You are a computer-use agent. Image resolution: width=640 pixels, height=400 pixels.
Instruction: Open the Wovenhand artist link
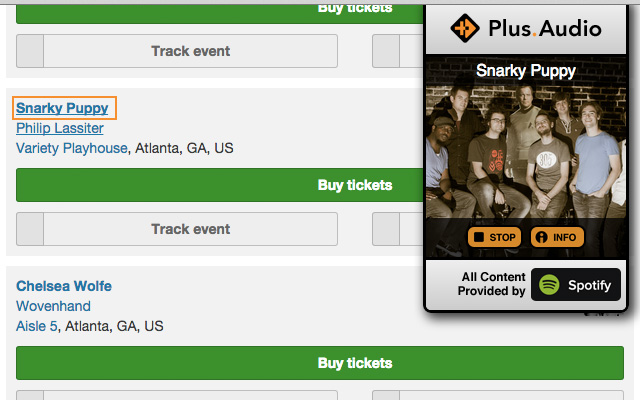[53, 306]
